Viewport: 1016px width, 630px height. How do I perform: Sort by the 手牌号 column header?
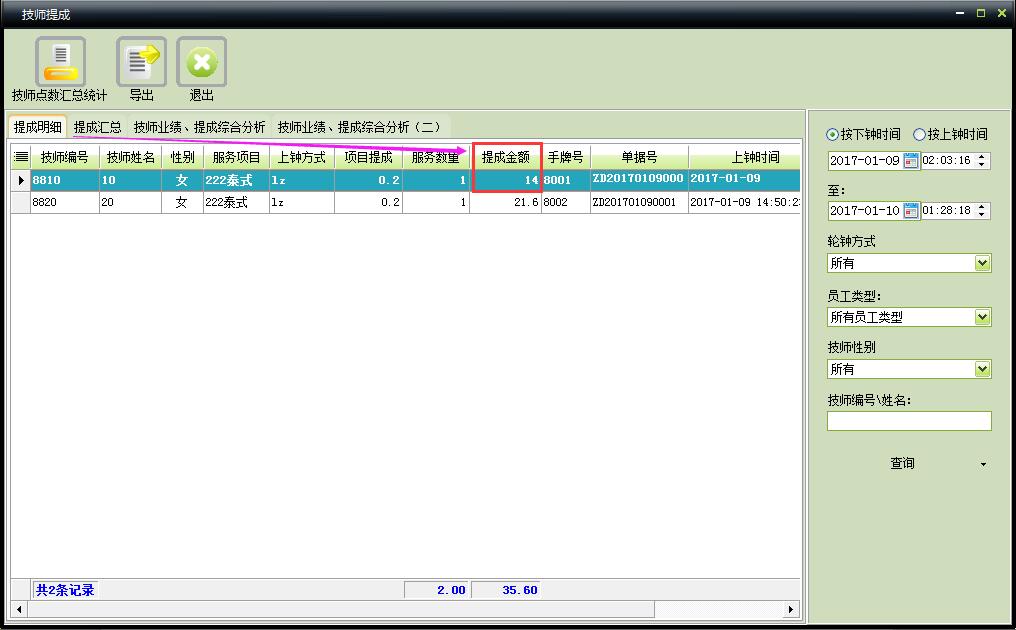[x=565, y=157]
